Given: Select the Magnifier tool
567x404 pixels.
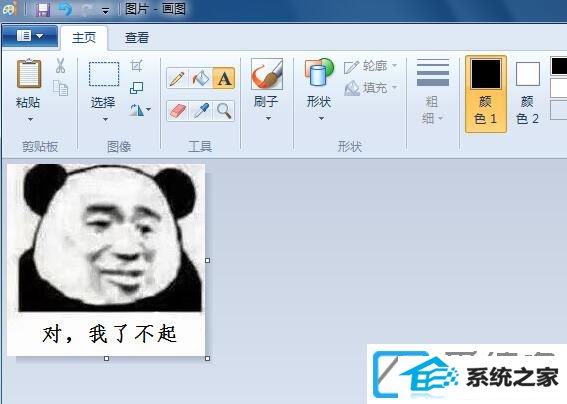Looking at the screenshot, I should point(224,111).
